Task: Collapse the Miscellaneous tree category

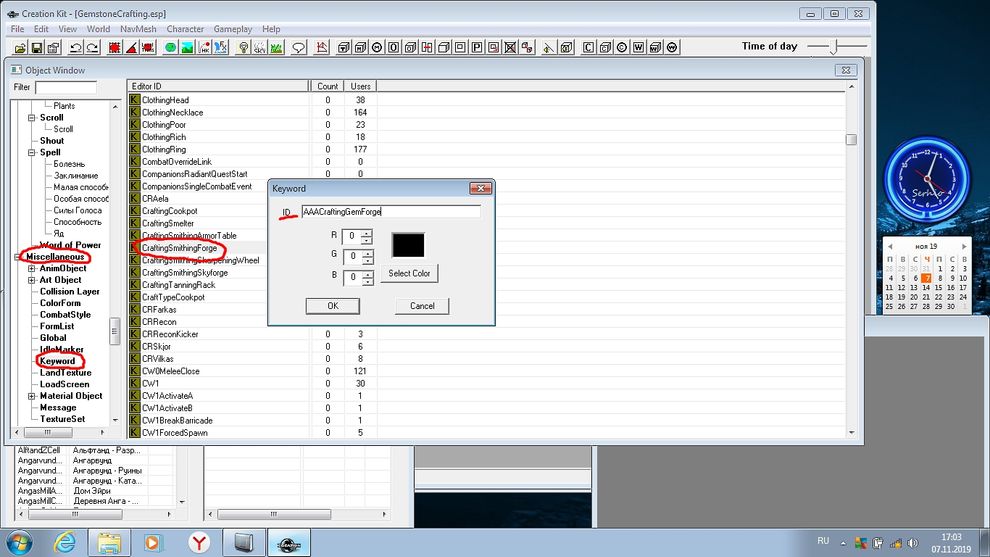Action: (x=19, y=257)
